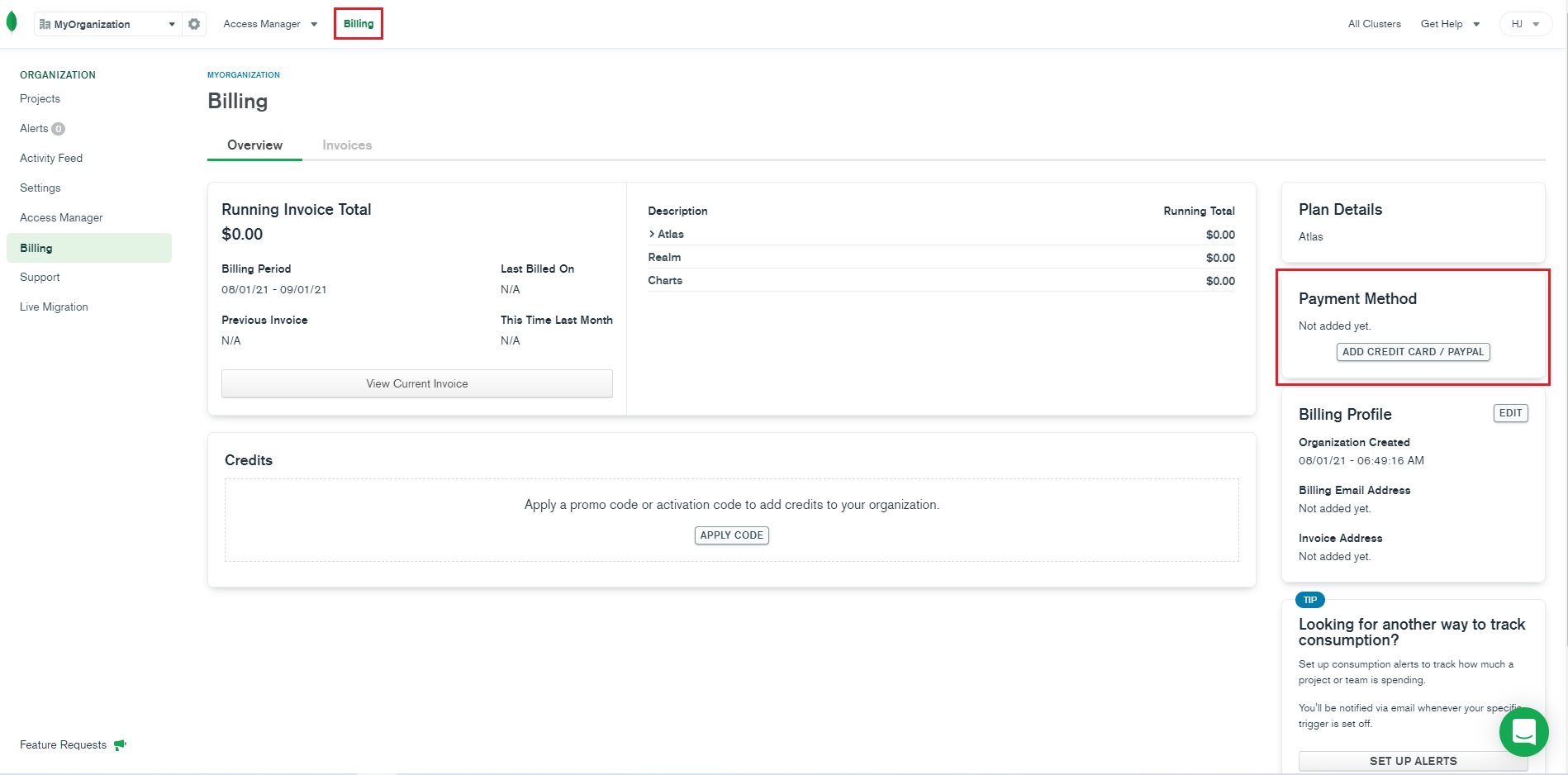This screenshot has width=1568, height=775.
Task: Click the Apply Code button
Action: coord(731,535)
